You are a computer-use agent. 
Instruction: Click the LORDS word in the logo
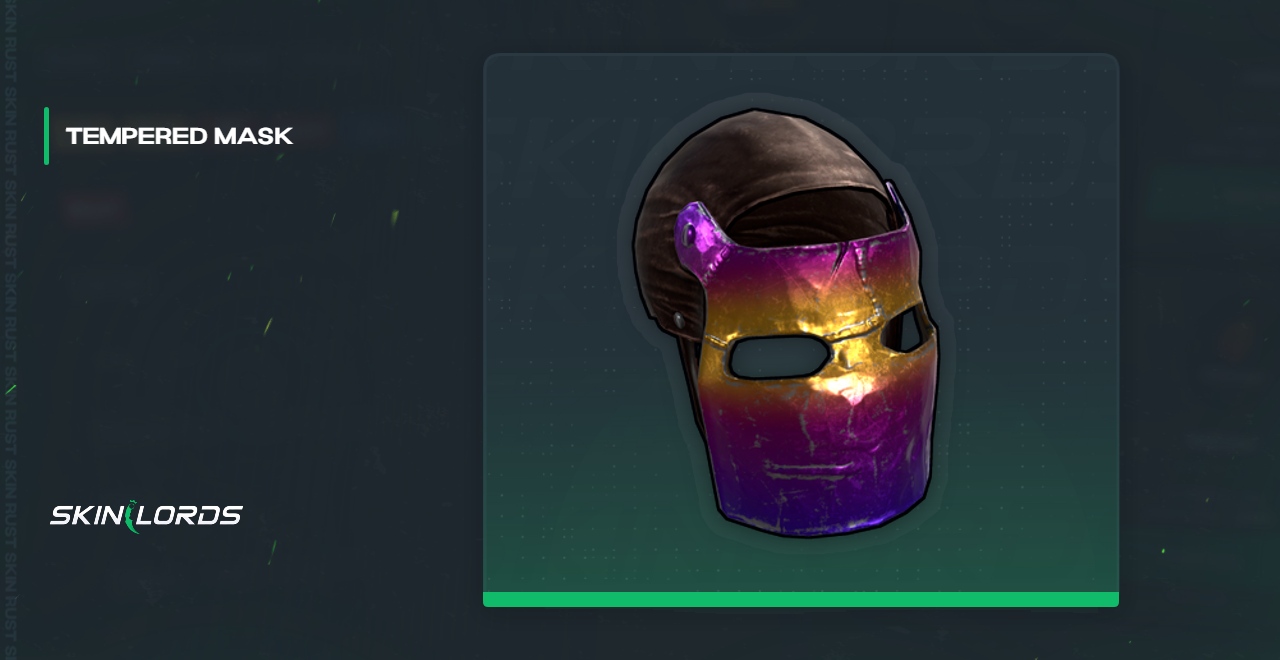coord(192,516)
